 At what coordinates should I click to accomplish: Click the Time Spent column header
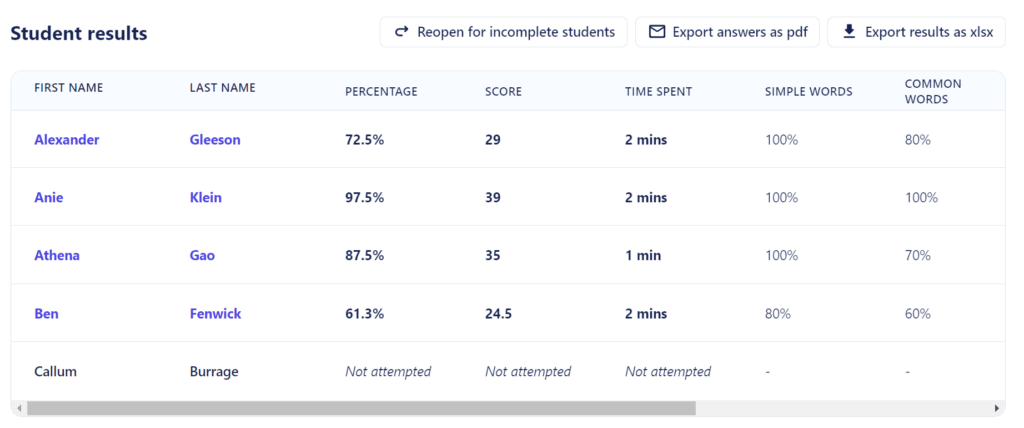pyautogui.click(x=658, y=92)
